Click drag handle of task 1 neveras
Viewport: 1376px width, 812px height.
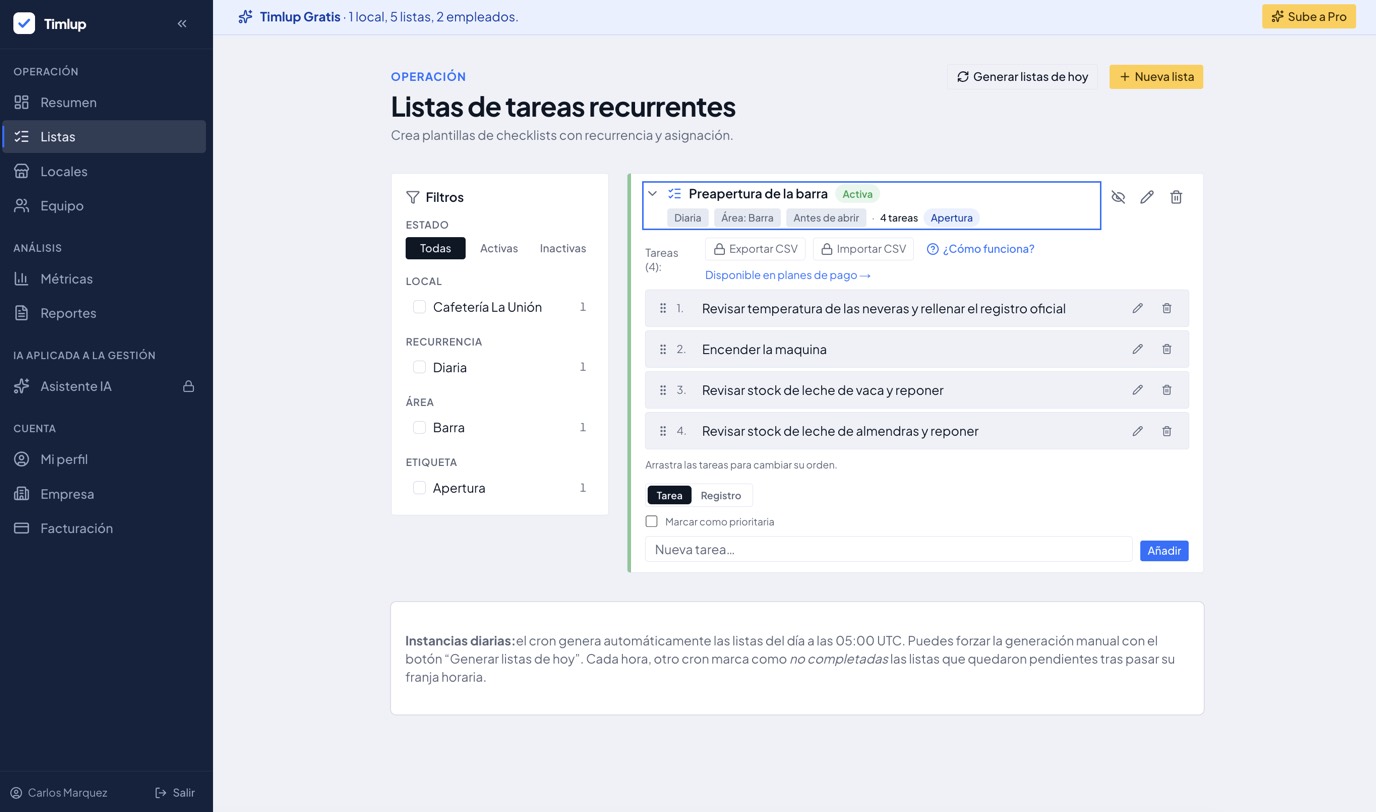coord(663,308)
